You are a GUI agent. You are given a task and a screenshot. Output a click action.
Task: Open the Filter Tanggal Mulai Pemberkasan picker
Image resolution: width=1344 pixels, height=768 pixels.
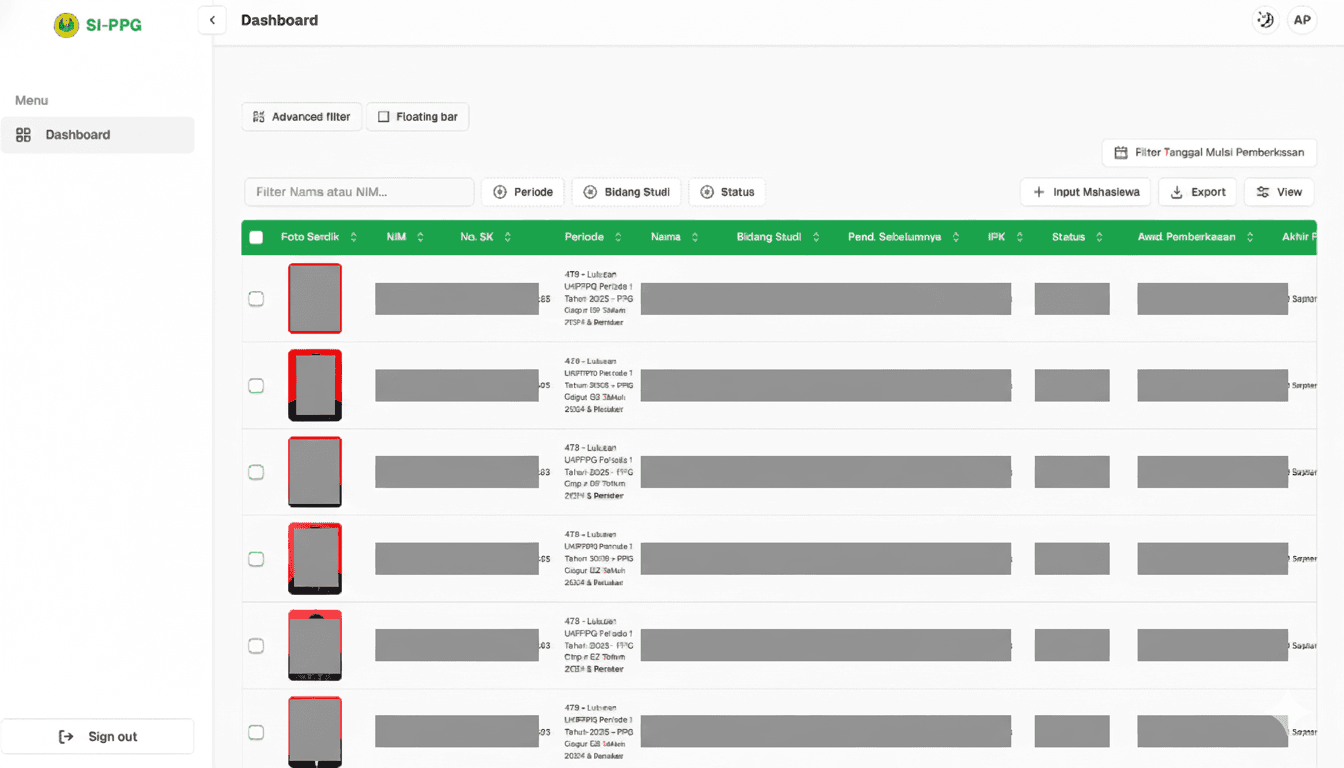(1209, 153)
